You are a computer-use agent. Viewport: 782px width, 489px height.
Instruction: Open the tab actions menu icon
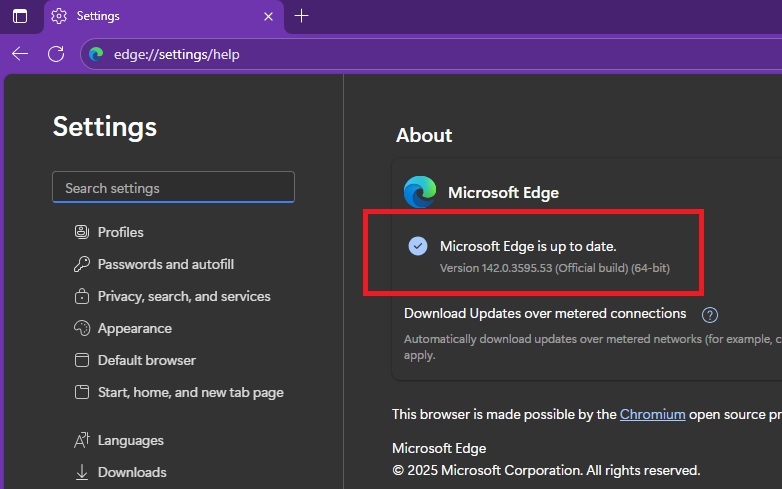(20, 16)
